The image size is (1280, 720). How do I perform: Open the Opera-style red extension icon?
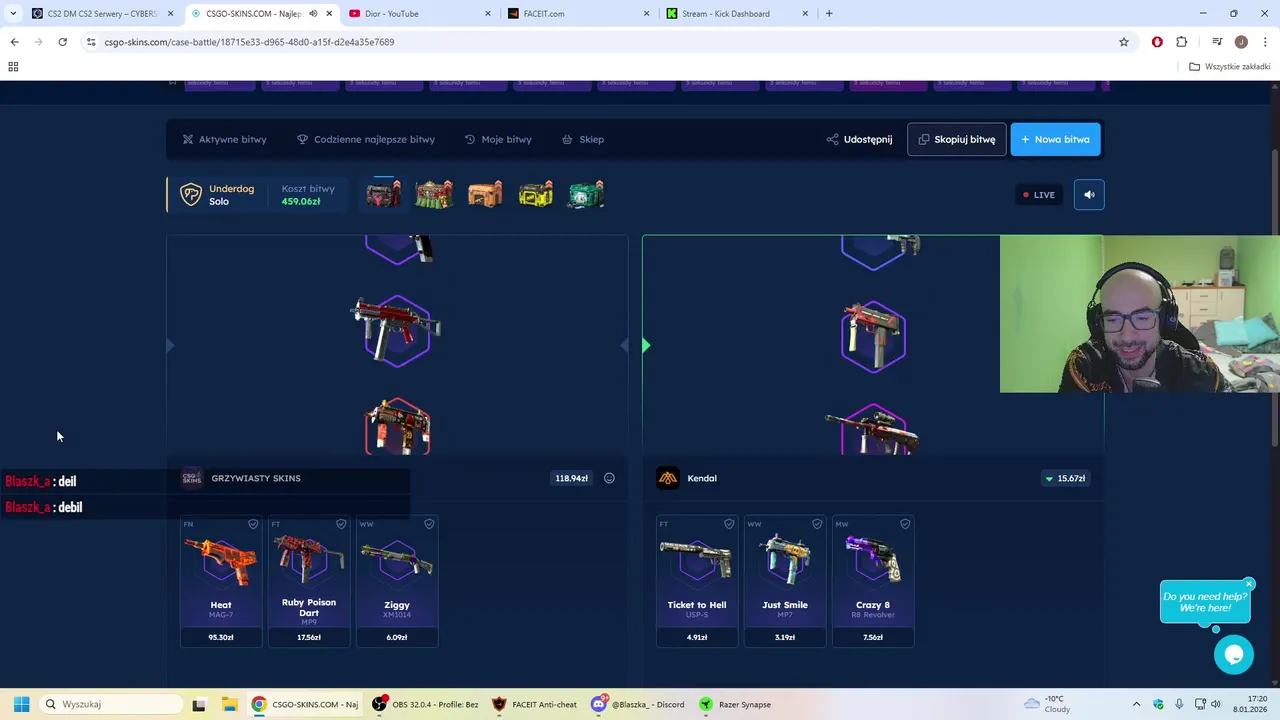1157,42
